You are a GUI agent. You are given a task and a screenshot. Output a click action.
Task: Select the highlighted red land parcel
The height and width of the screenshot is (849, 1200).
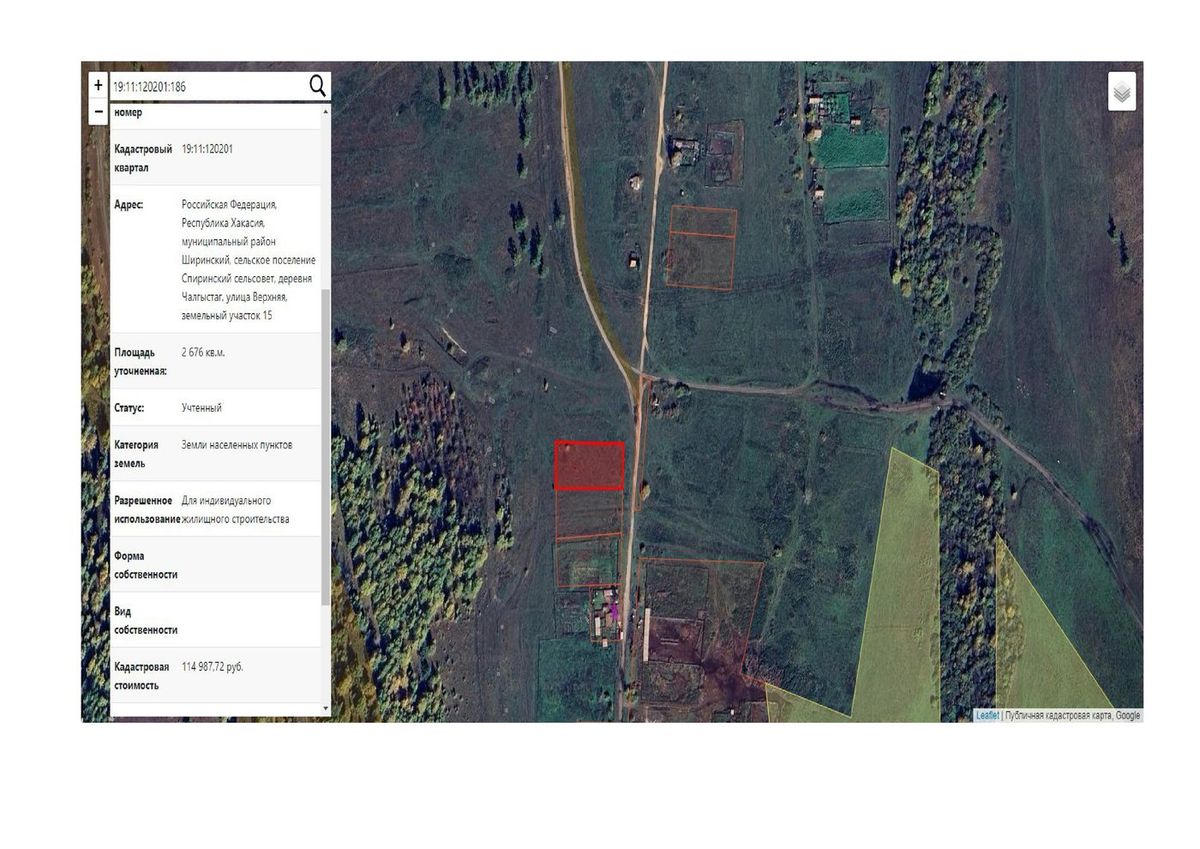point(590,466)
